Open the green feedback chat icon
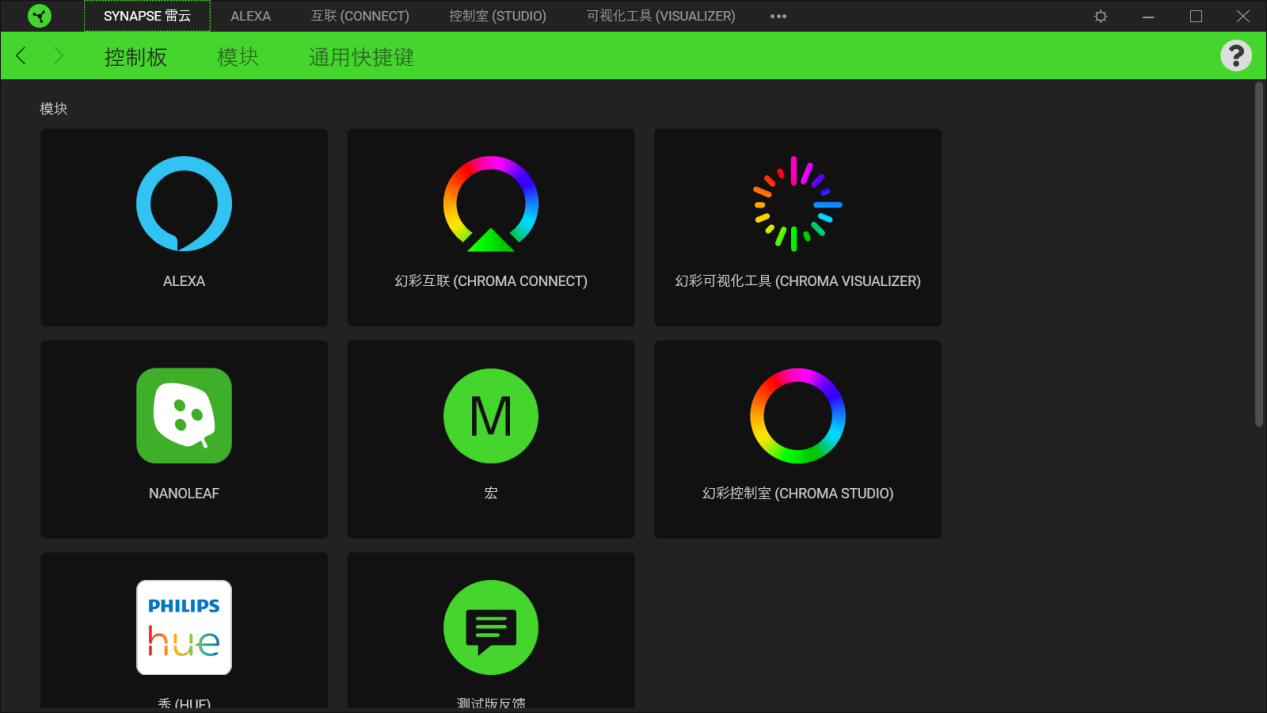 [x=491, y=628]
